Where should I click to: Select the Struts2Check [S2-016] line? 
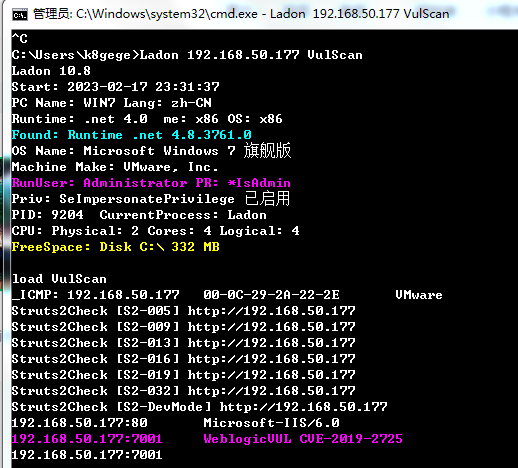183,359
